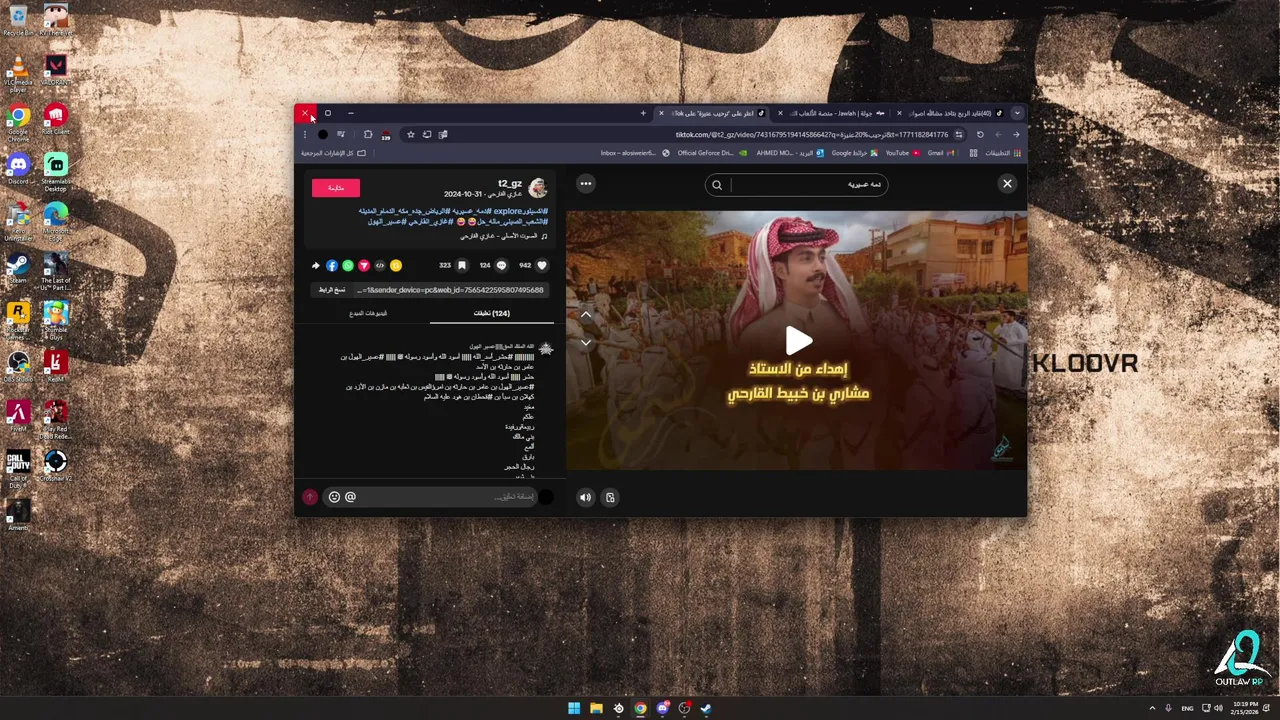Click the embed code icon
This screenshot has height=720, width=1280.
click(380, 266)
